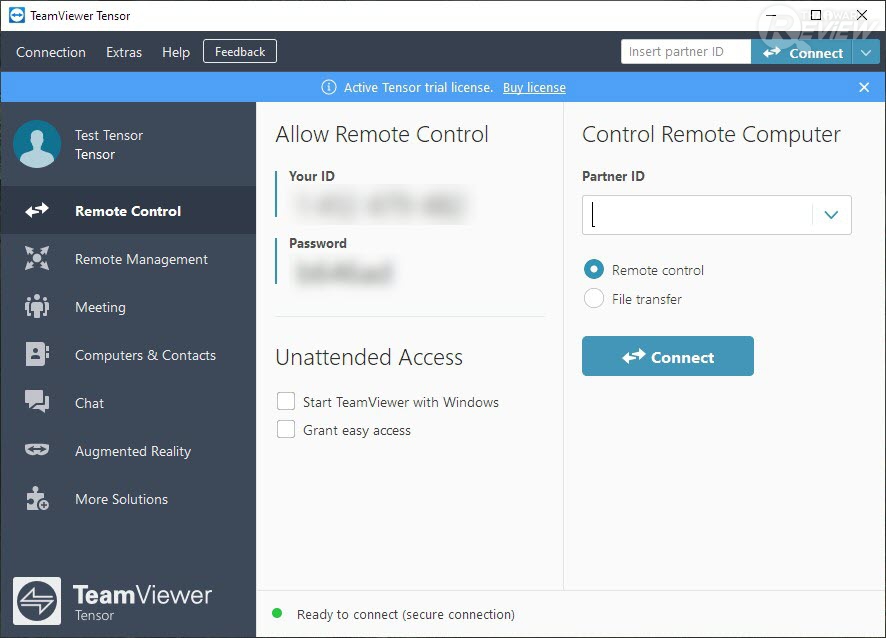Click the More Solutions puzzle icon

point(37,499)
